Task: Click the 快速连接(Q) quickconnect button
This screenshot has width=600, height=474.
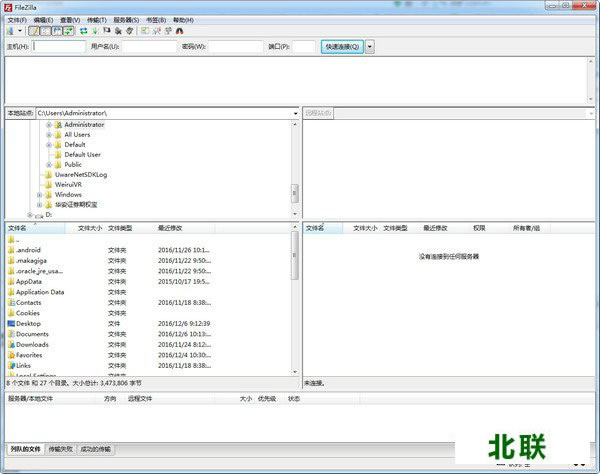Action: pyautogui.click(x=342, y=47)
